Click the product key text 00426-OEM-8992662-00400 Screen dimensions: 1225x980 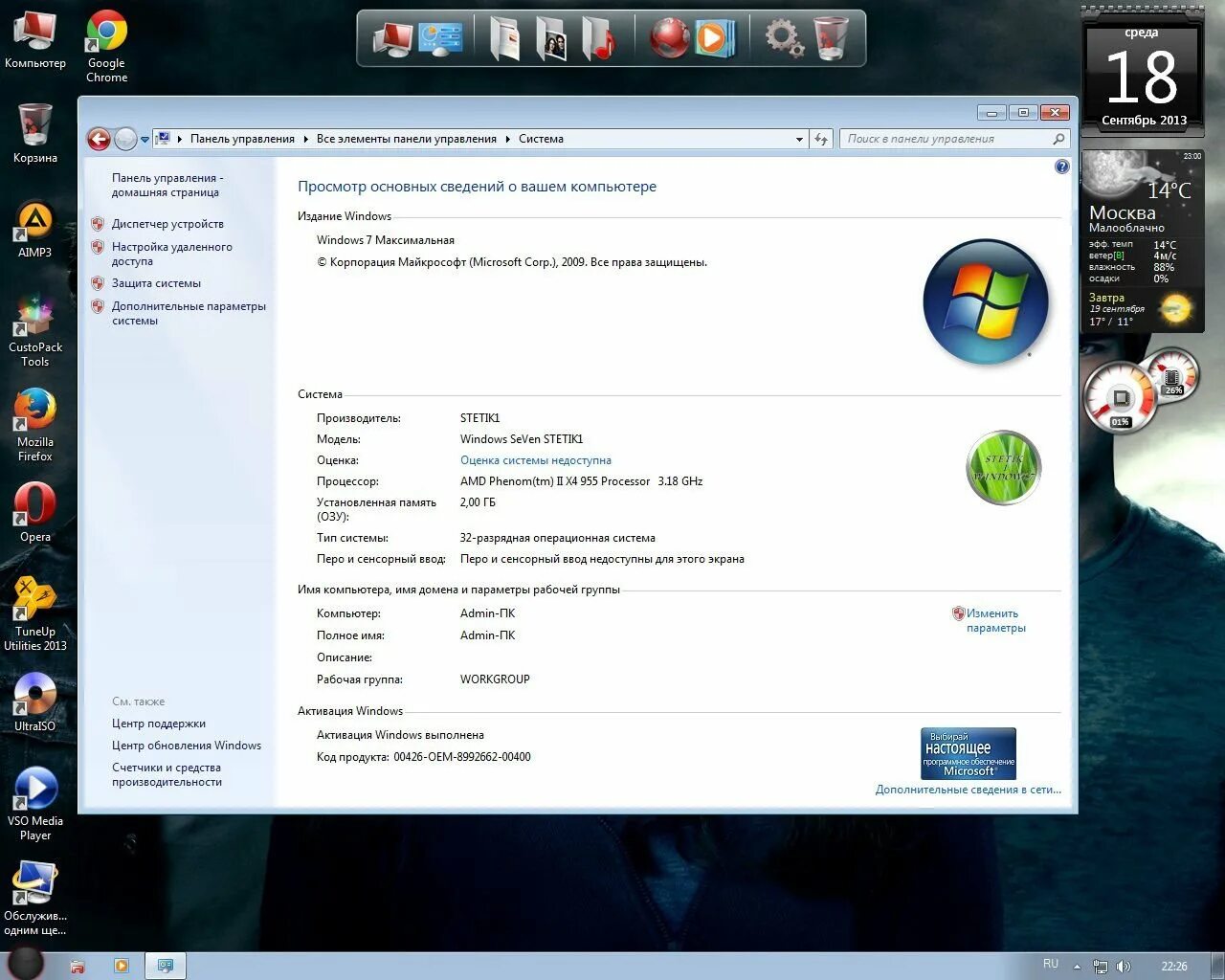(x=462, y=757)
